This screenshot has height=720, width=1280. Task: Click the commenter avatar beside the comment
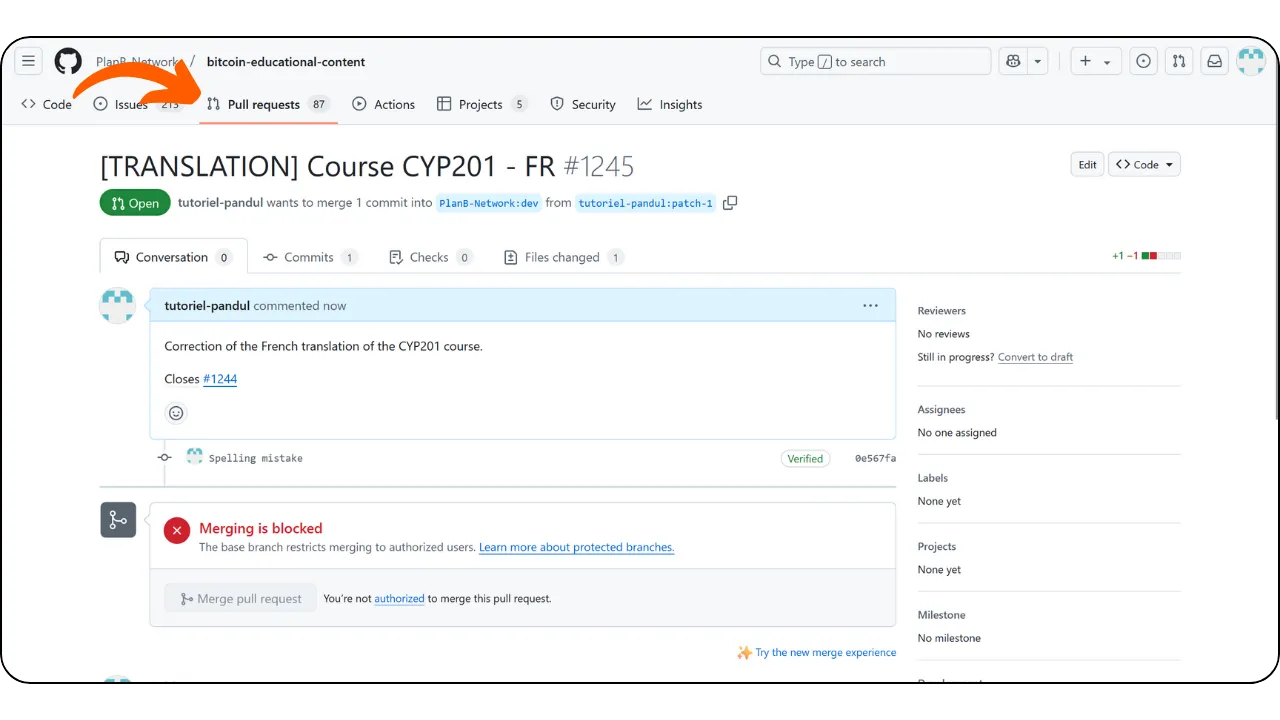click(x=117, y=306)
